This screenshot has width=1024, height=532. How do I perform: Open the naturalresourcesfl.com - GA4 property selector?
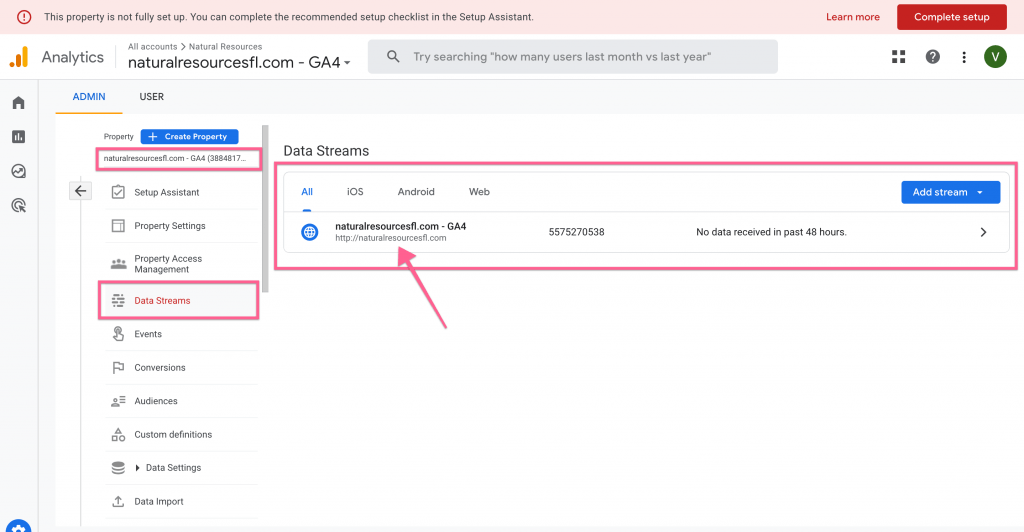pos(239,63)
